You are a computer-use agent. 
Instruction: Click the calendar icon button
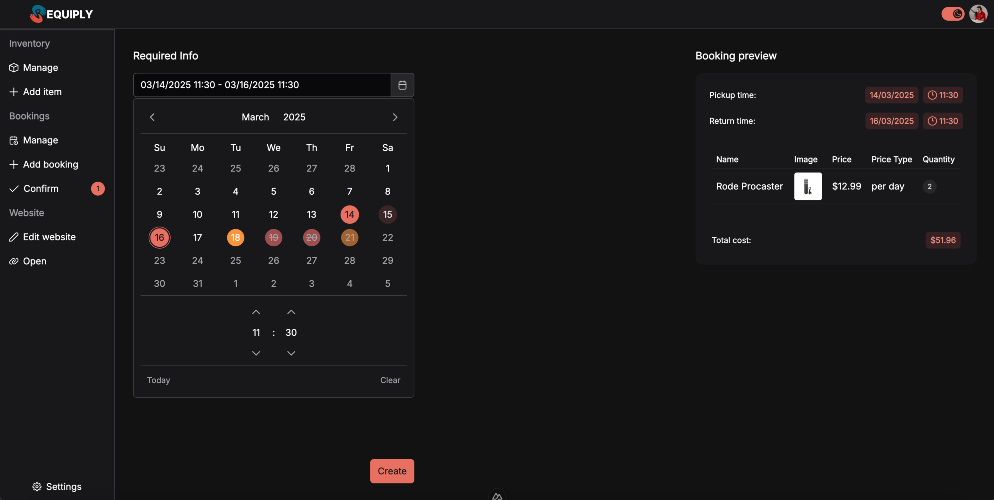(x=402, y=85)
